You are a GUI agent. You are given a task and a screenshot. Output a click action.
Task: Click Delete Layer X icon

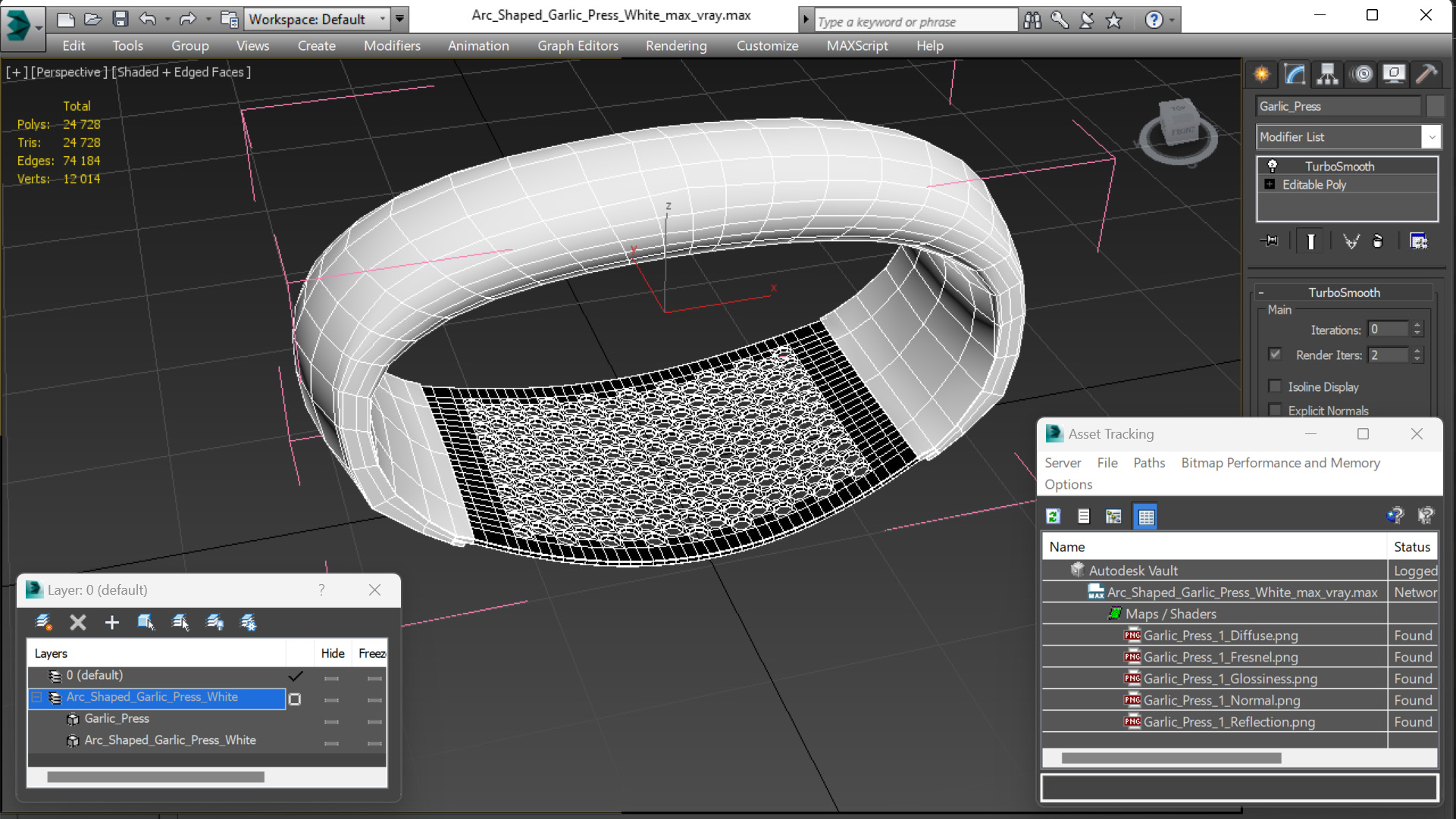click(x=77, y=622)
